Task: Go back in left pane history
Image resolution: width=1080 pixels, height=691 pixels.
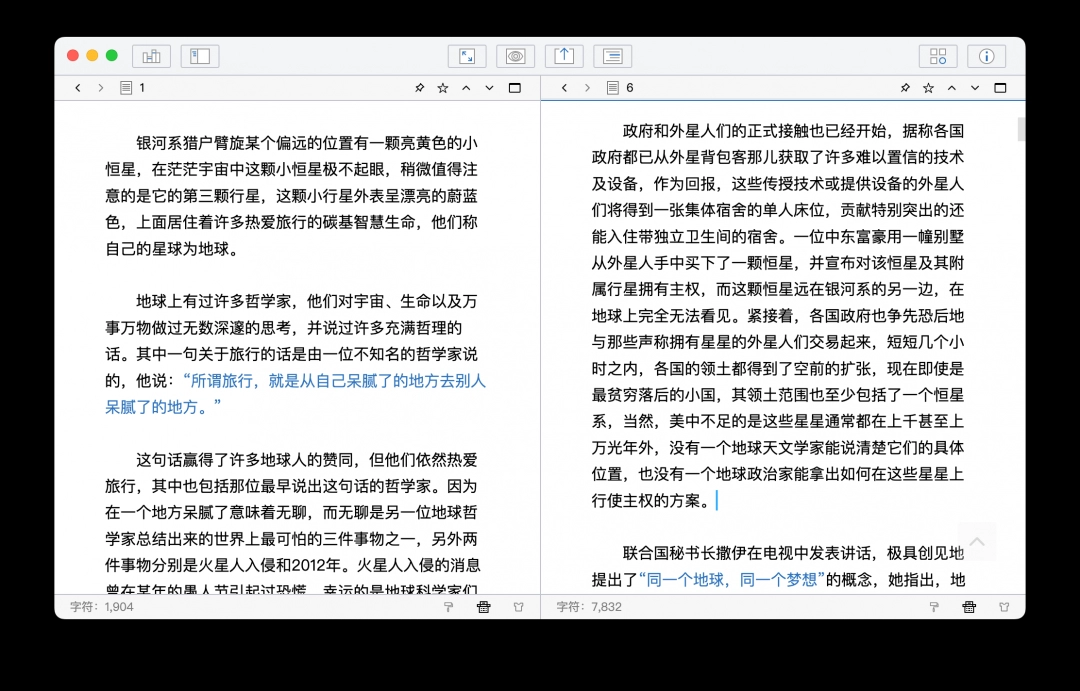Action: (x=78, y=88)
